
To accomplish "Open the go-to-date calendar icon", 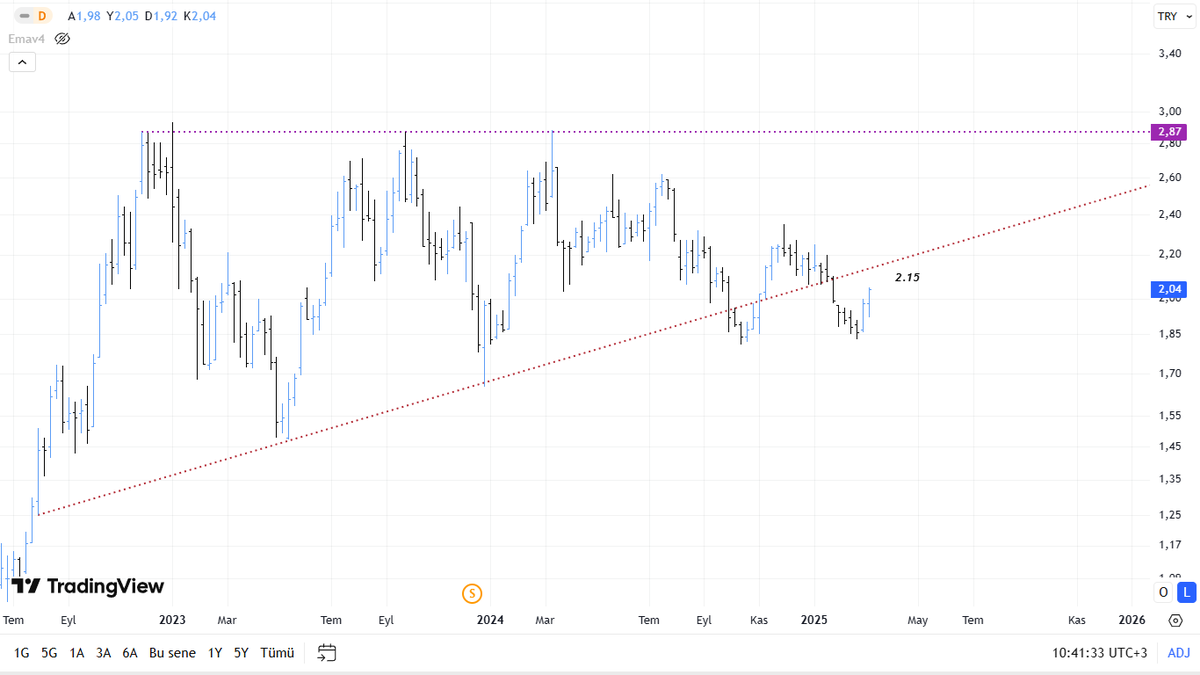I will coord(327,653).
